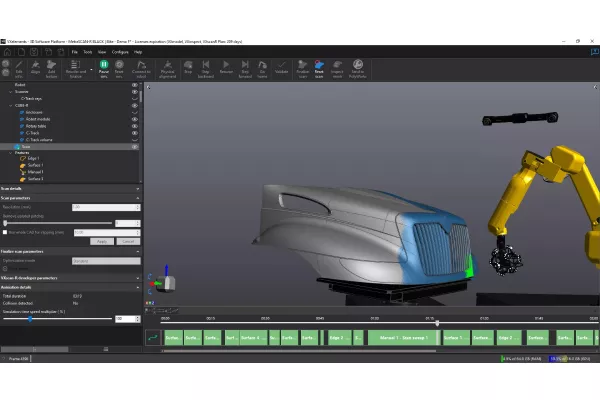This screenshot has height=400, width=600.
Task: Click the Add feature toolbar icon
Action: click(x=52, y=67)
